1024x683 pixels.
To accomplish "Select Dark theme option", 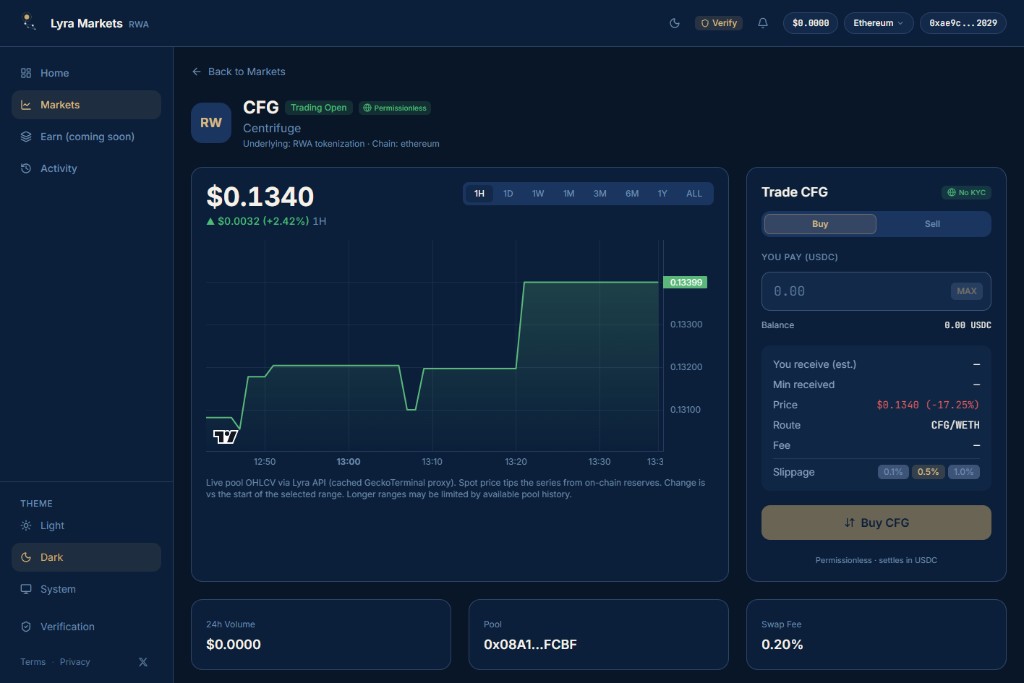I will (x=86, y=557).
